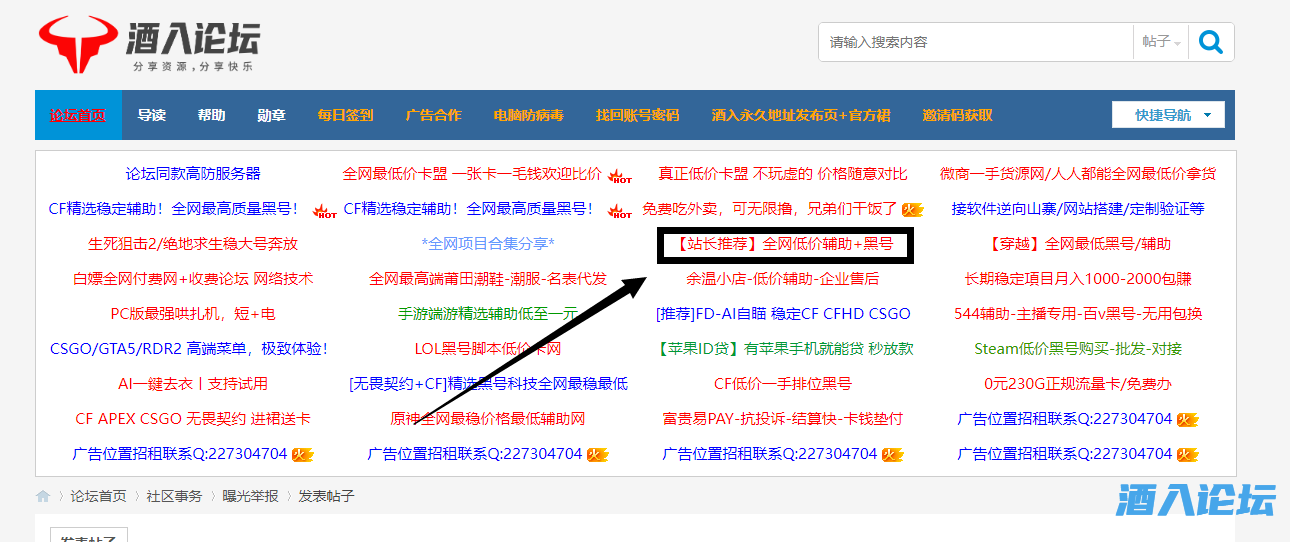Image resolution: width=1290 pixels, height=542 pixels.
Task: Open 酒入永久地址发布页+官方裙 nav item
Action: (801, 115)
